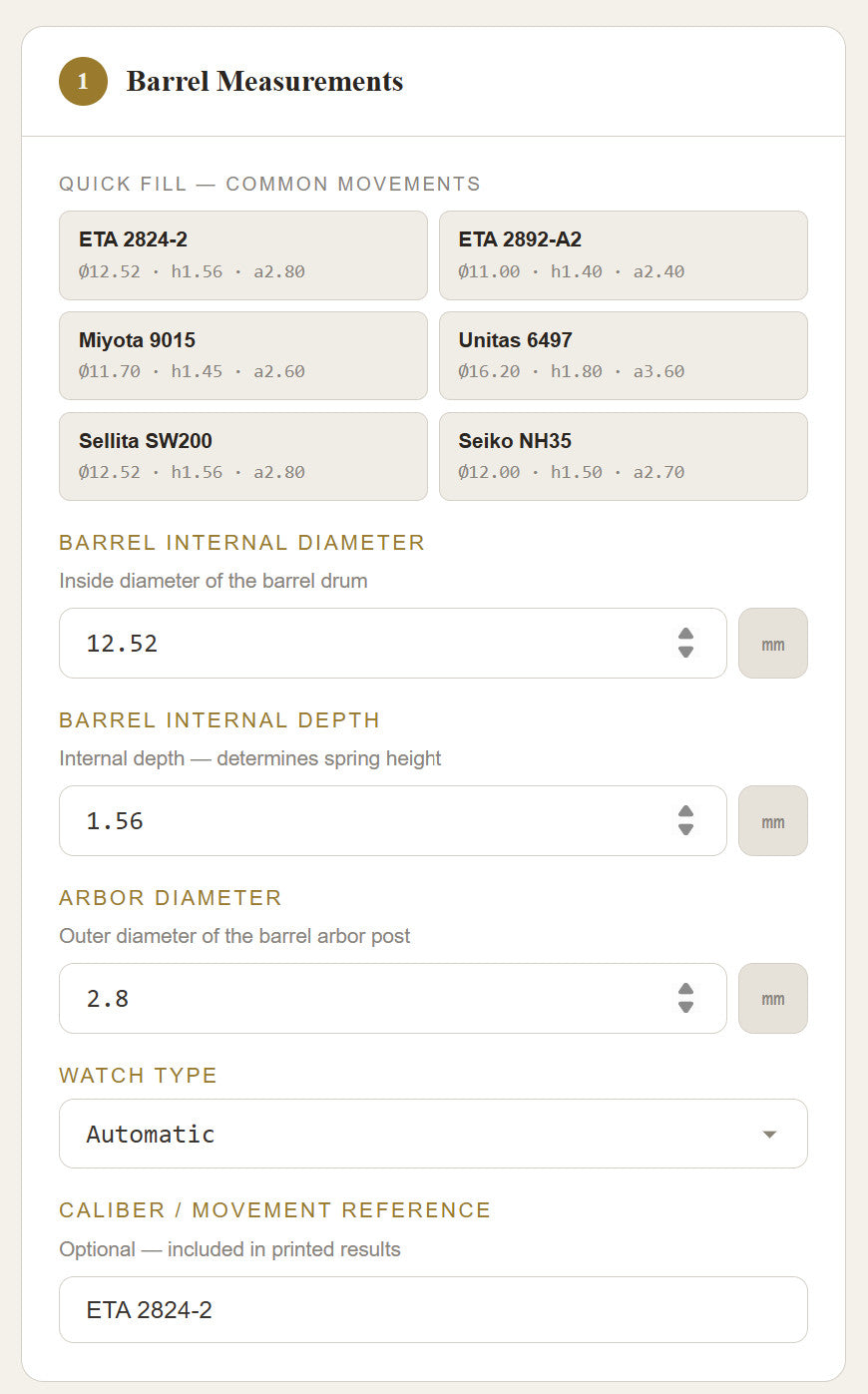Quick fill with ETA 2892-A2 preset
This screenshot has height=1394, width=868.
tap(624, 255)
